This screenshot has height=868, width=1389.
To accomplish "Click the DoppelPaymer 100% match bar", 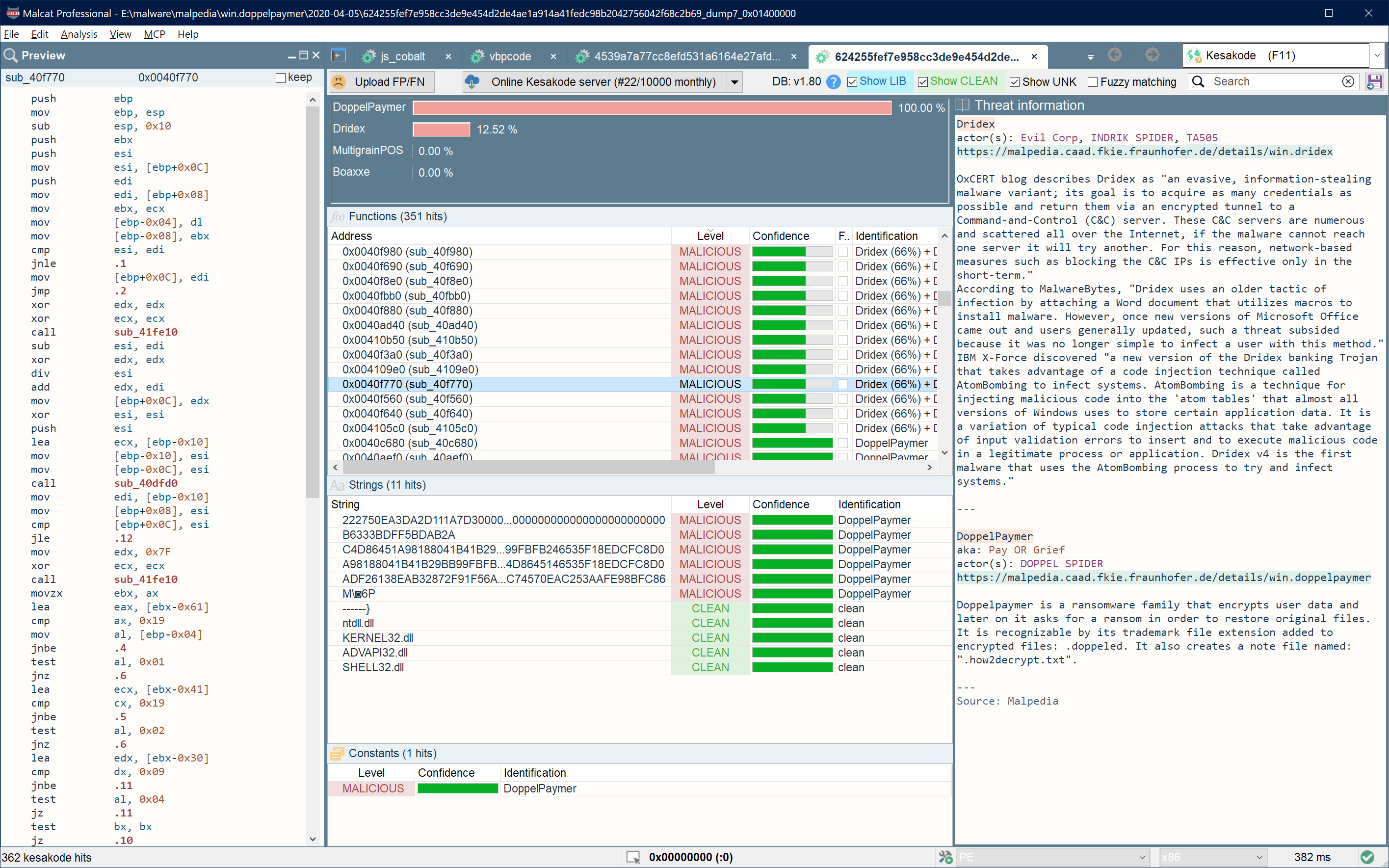I will pyautogui.click(x=652, y=107).
